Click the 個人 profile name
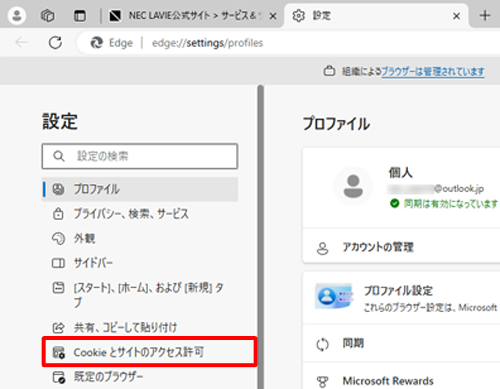The image size is (500, 389). (x=401, y=172)
